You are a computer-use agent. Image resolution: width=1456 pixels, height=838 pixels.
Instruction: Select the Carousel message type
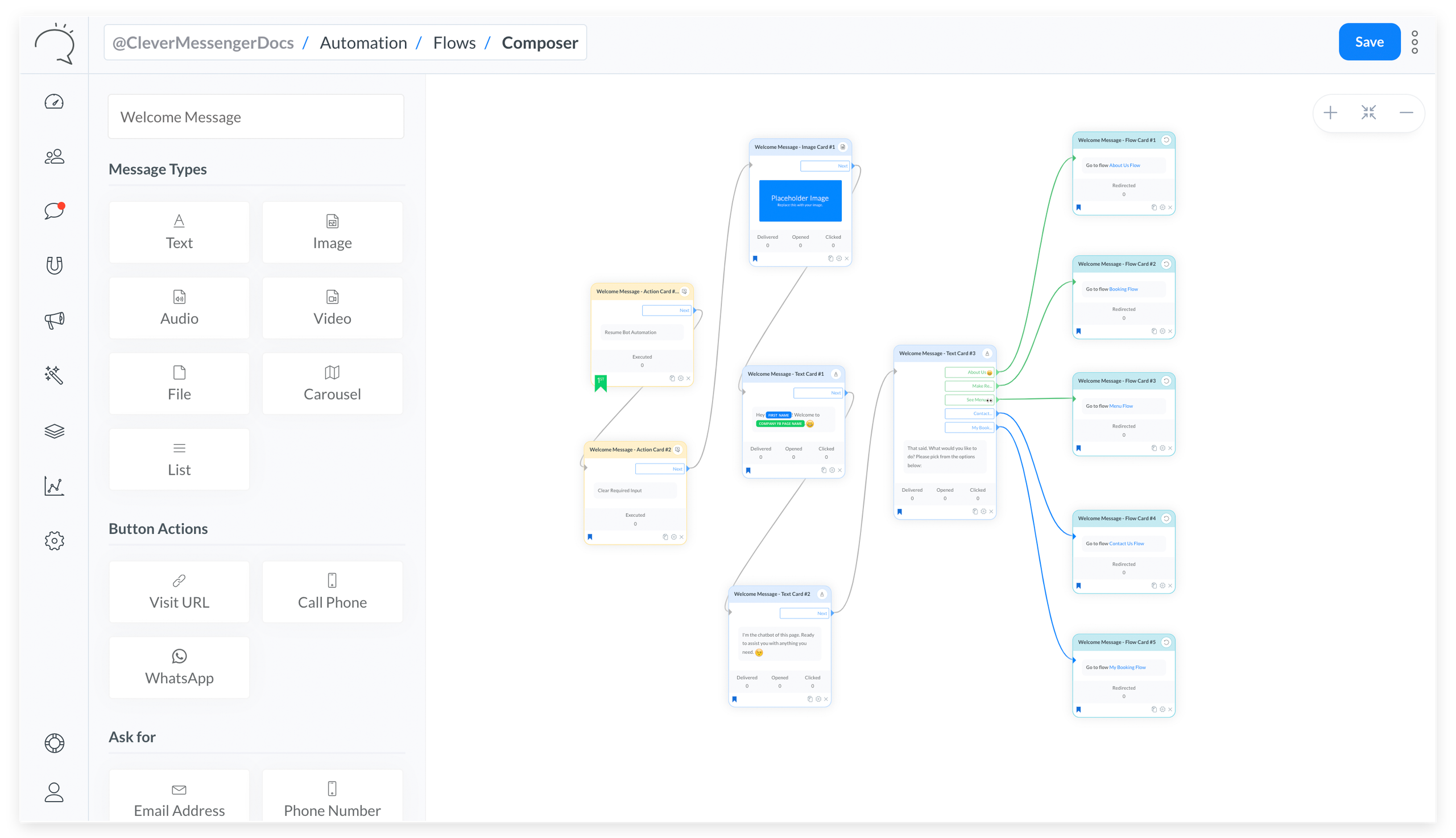tap(332, 383)
